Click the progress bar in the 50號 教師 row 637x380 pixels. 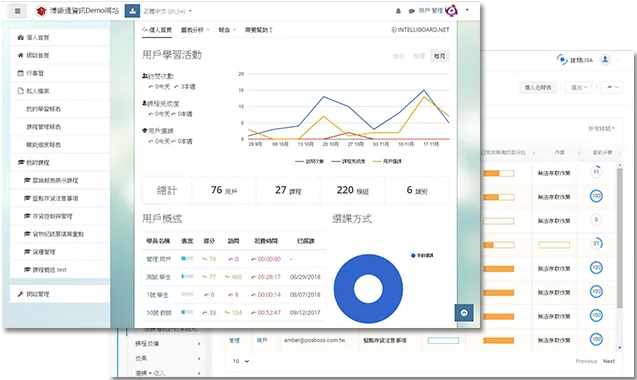(187, 312)
